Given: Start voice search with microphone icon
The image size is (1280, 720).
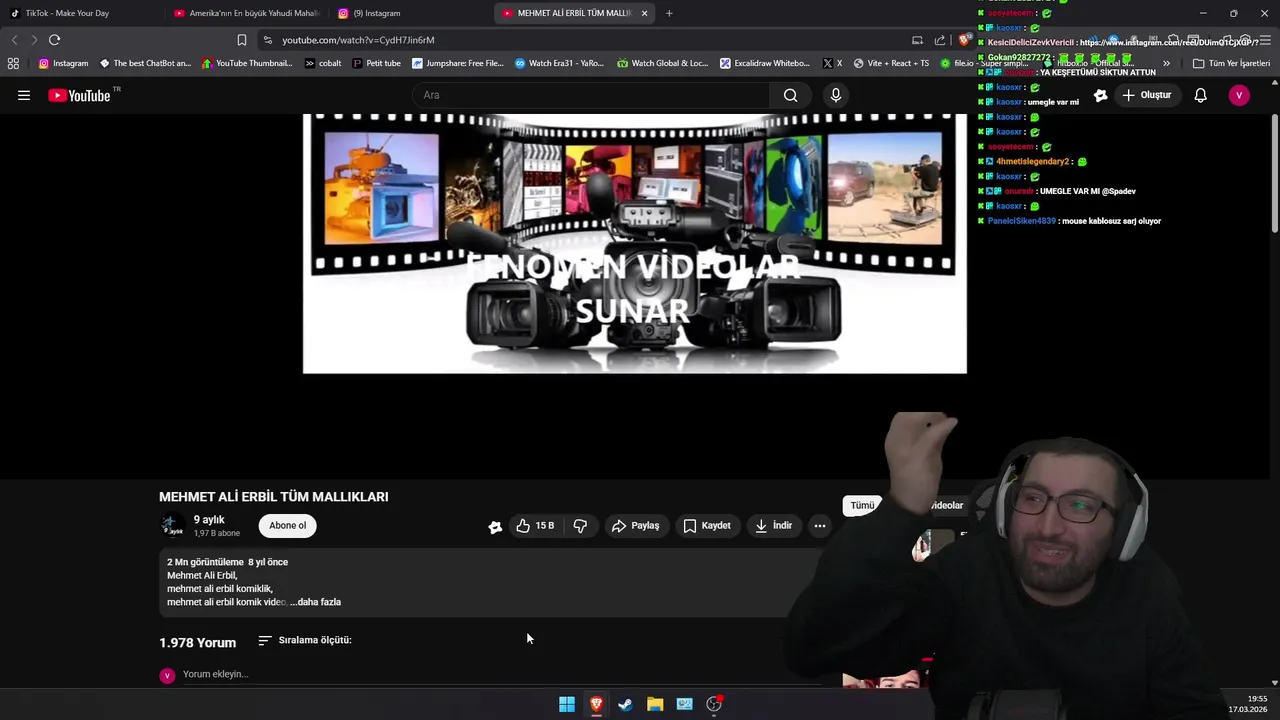Looking at the screenshot, I should pyautogui.click(x=836, y=95).
